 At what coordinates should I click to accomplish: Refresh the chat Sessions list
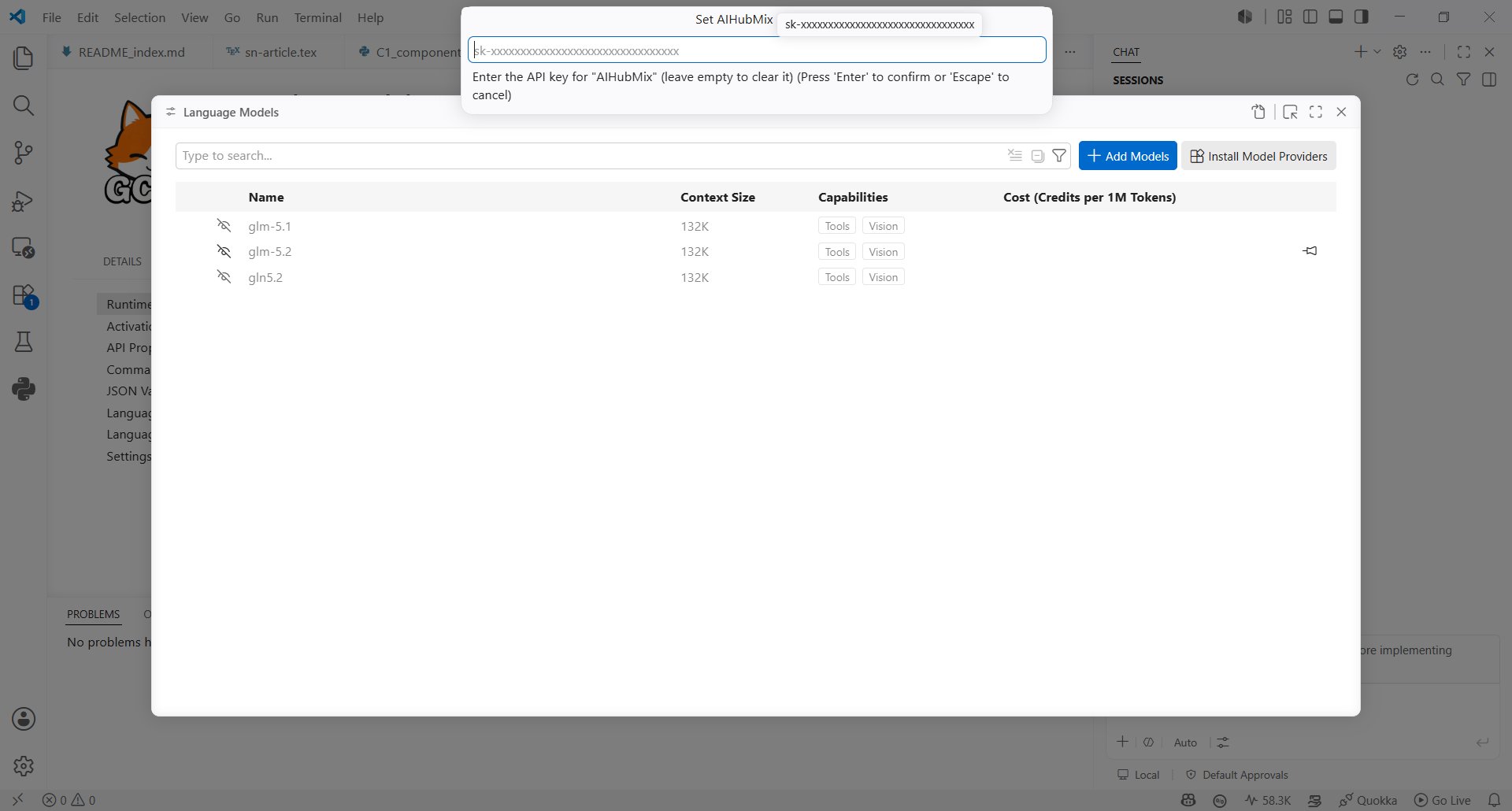pyautogui.click(x=1412, y=80)
